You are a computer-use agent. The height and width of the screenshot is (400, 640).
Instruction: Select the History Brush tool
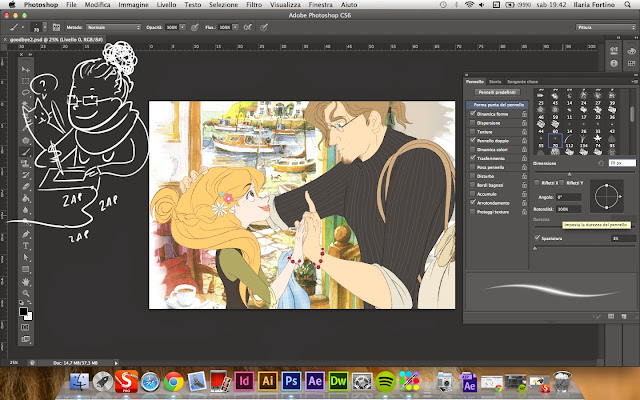click(26, 176)
